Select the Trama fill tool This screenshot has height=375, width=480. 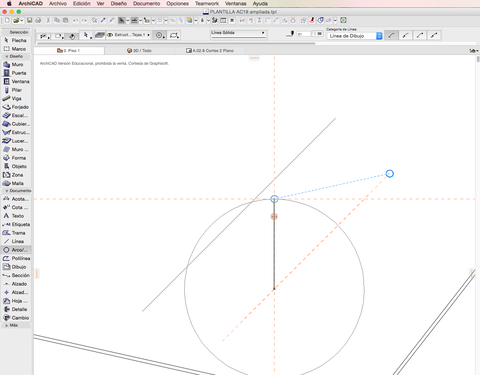(x=16, y=233)
